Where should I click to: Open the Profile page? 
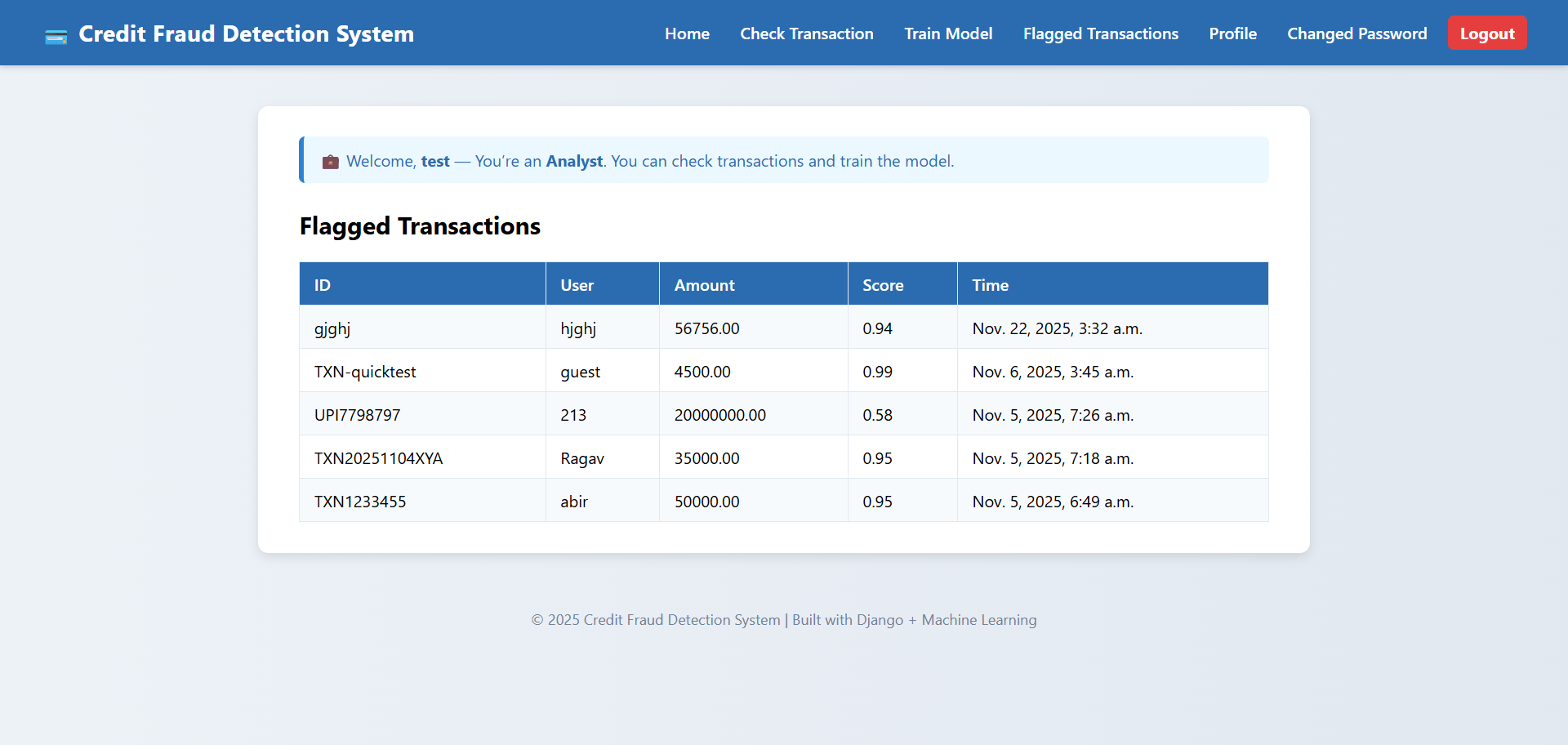pyautogui.click(x=1232, y=34)
